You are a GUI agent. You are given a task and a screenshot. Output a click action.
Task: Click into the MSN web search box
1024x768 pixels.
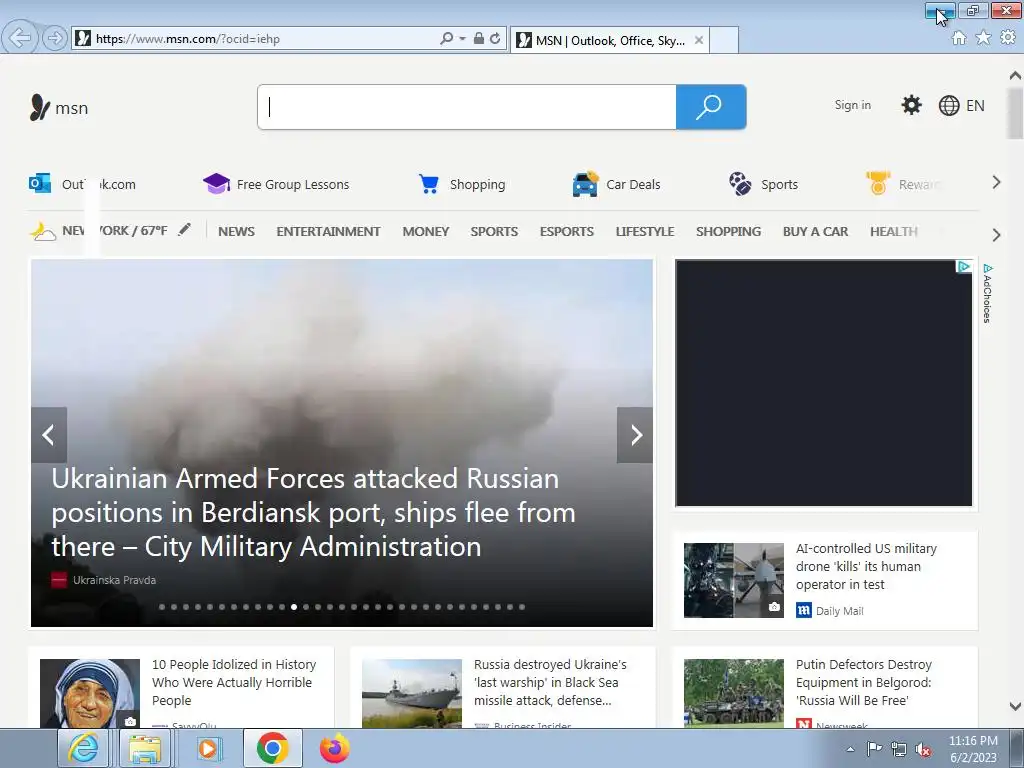pos(467,107)
